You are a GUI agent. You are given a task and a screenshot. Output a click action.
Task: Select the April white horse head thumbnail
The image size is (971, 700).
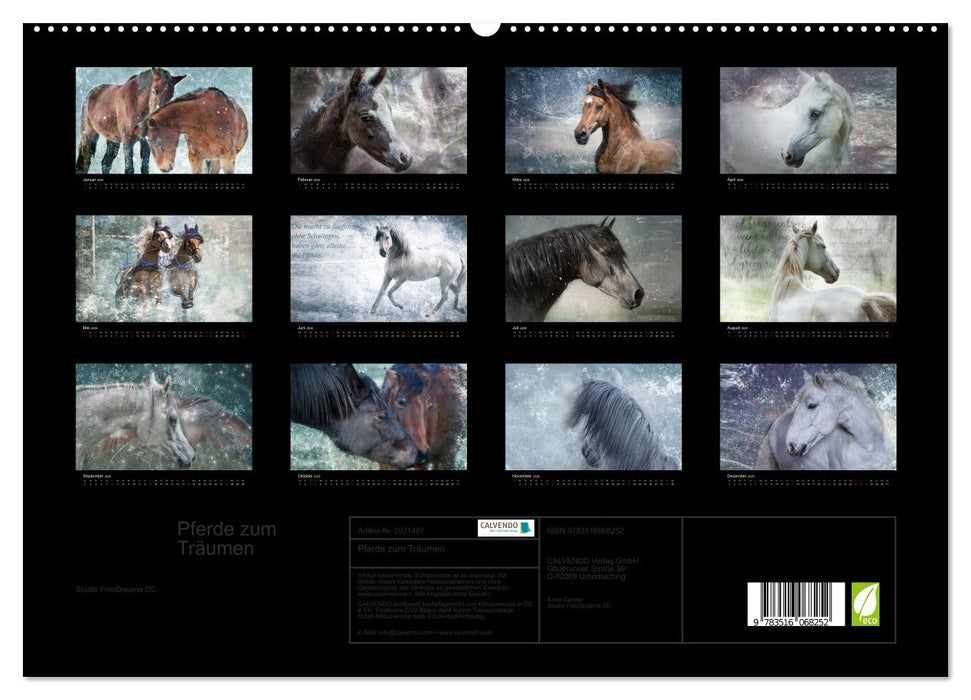click(x=807, y=120)
